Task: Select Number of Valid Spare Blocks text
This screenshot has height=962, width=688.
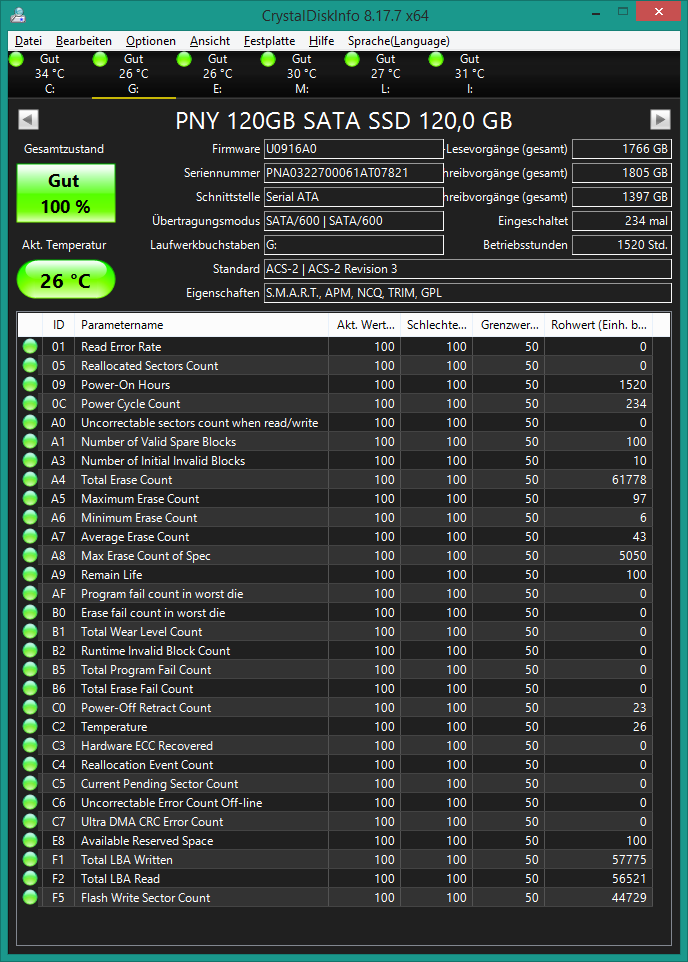Action: pyautogui.click(x=158, y=442)
